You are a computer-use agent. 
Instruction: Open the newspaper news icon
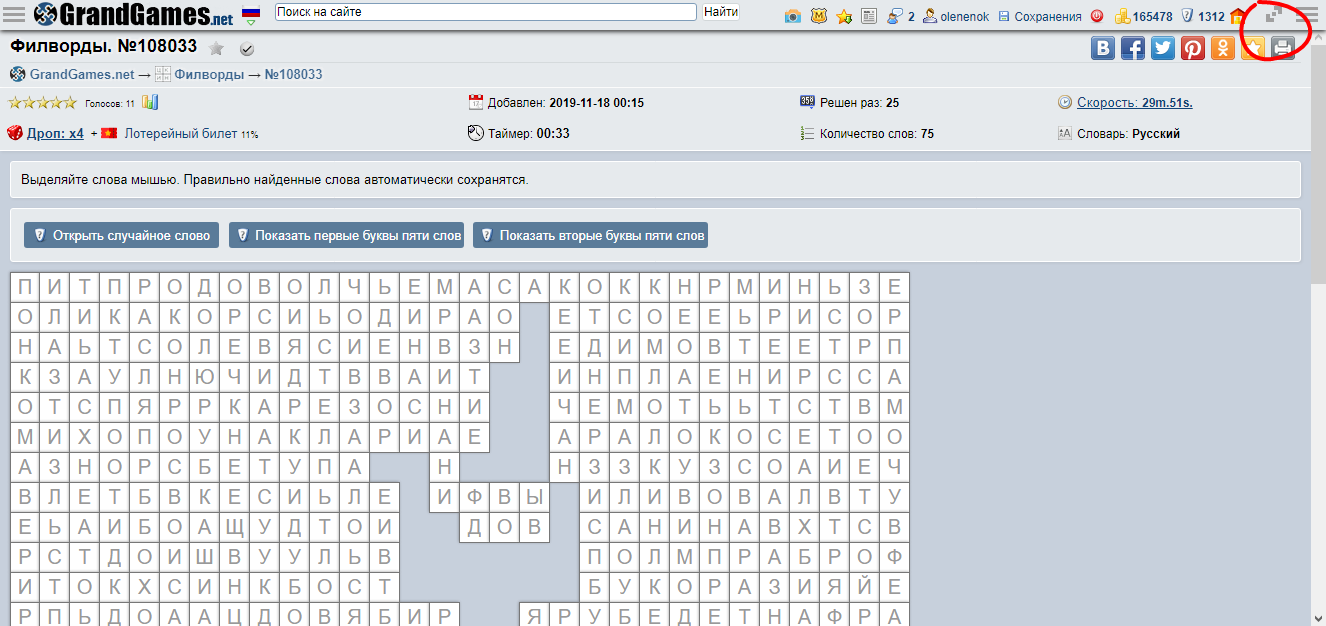point(869,16)
